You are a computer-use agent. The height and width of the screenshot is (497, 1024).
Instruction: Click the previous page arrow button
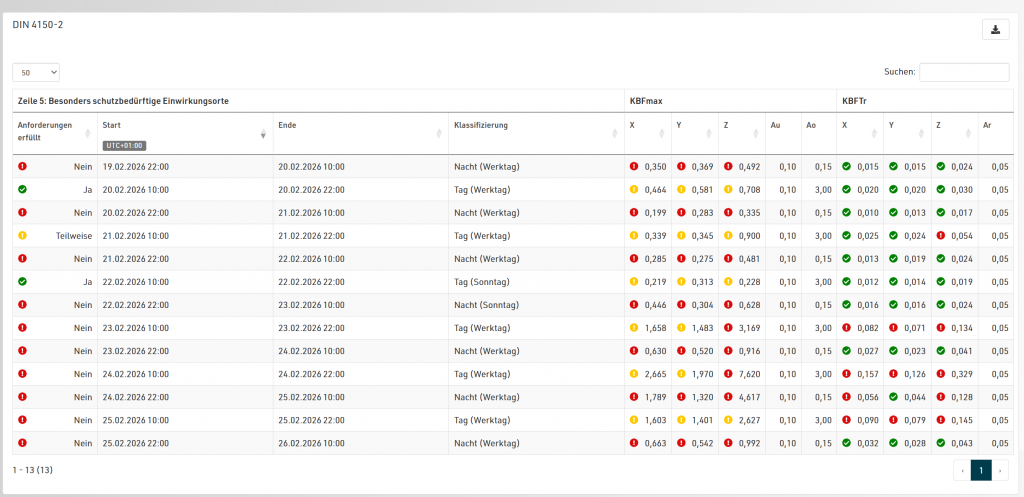[961, 470]
